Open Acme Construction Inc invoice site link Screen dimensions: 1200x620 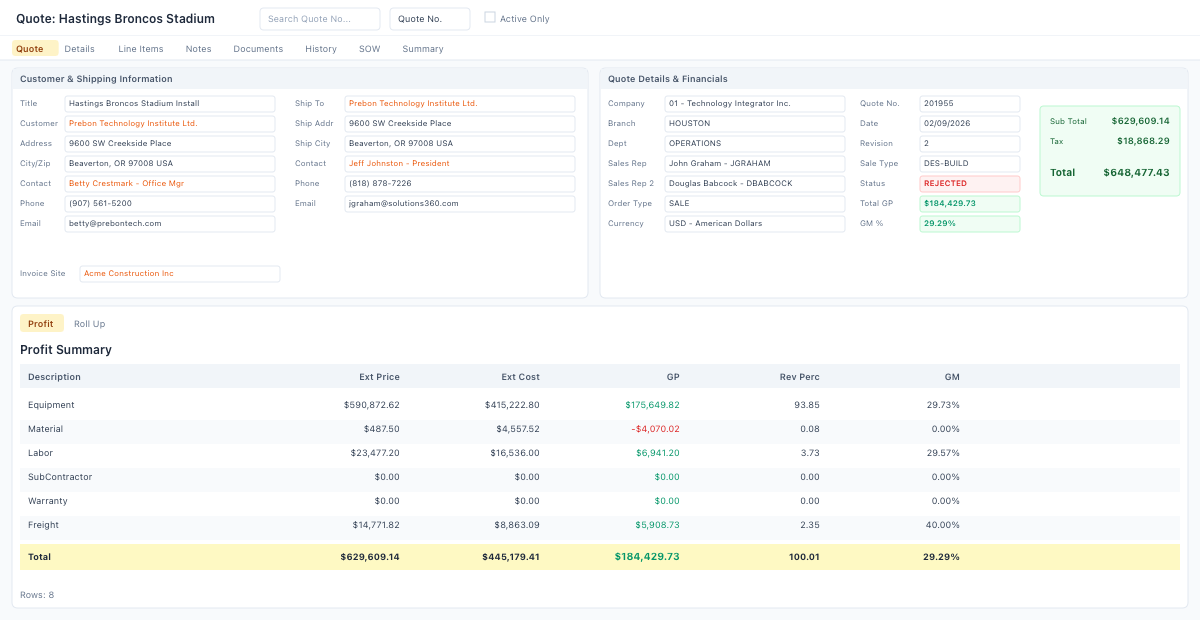129,274
